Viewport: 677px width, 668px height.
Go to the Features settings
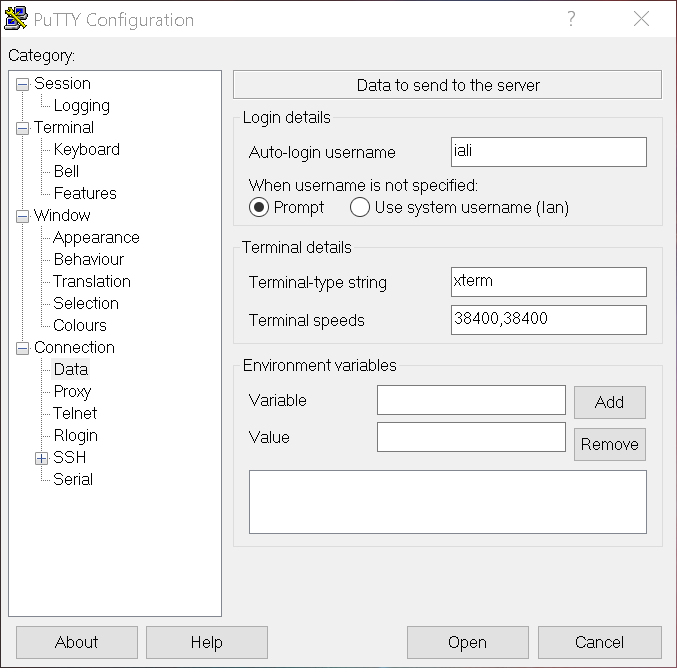tap(85, 193)
